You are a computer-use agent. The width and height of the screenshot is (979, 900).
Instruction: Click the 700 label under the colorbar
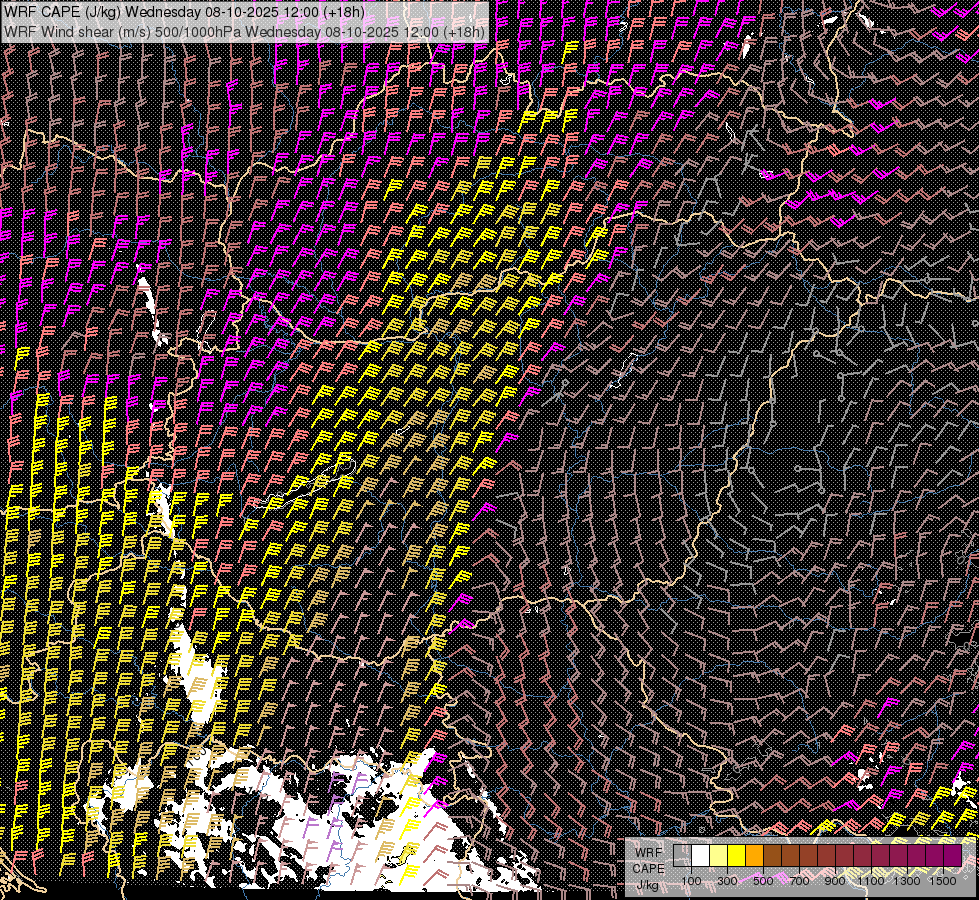[799, 880]
